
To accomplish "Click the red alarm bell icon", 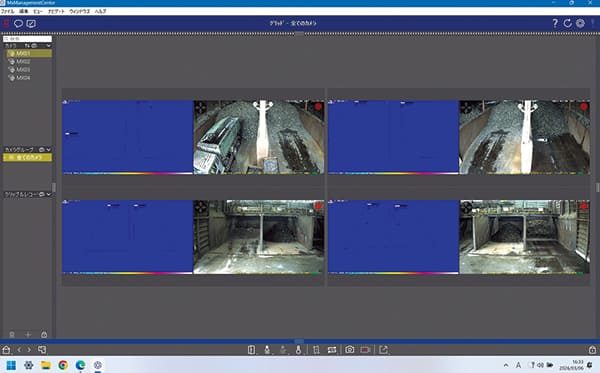I will (x=6, y=24).
